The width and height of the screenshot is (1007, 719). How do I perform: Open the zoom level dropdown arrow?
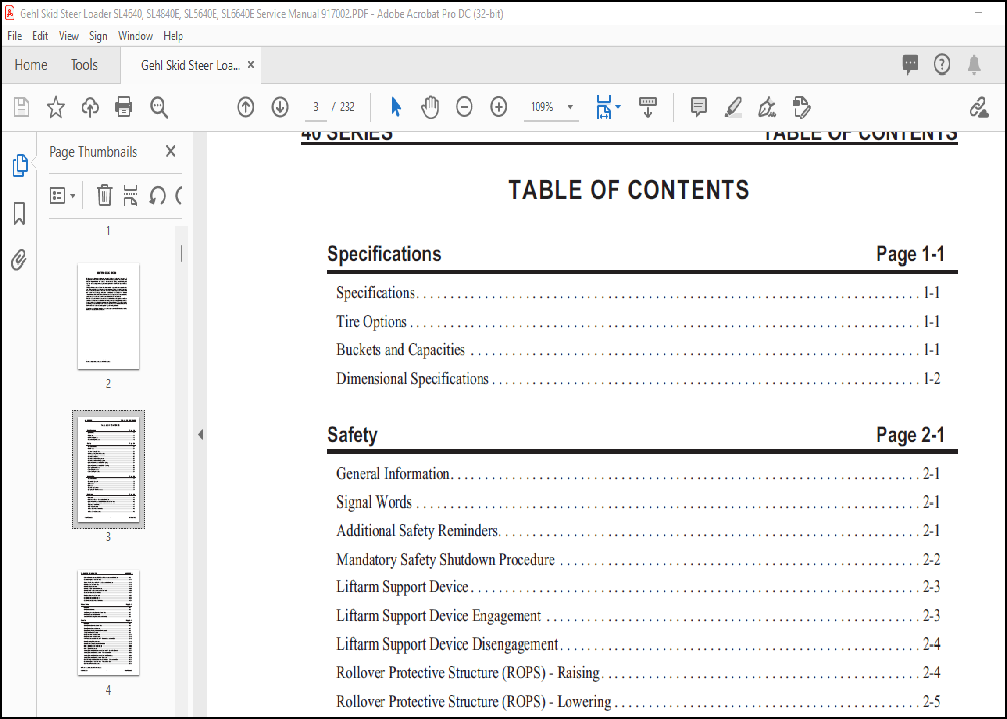(x=570, y=107)
